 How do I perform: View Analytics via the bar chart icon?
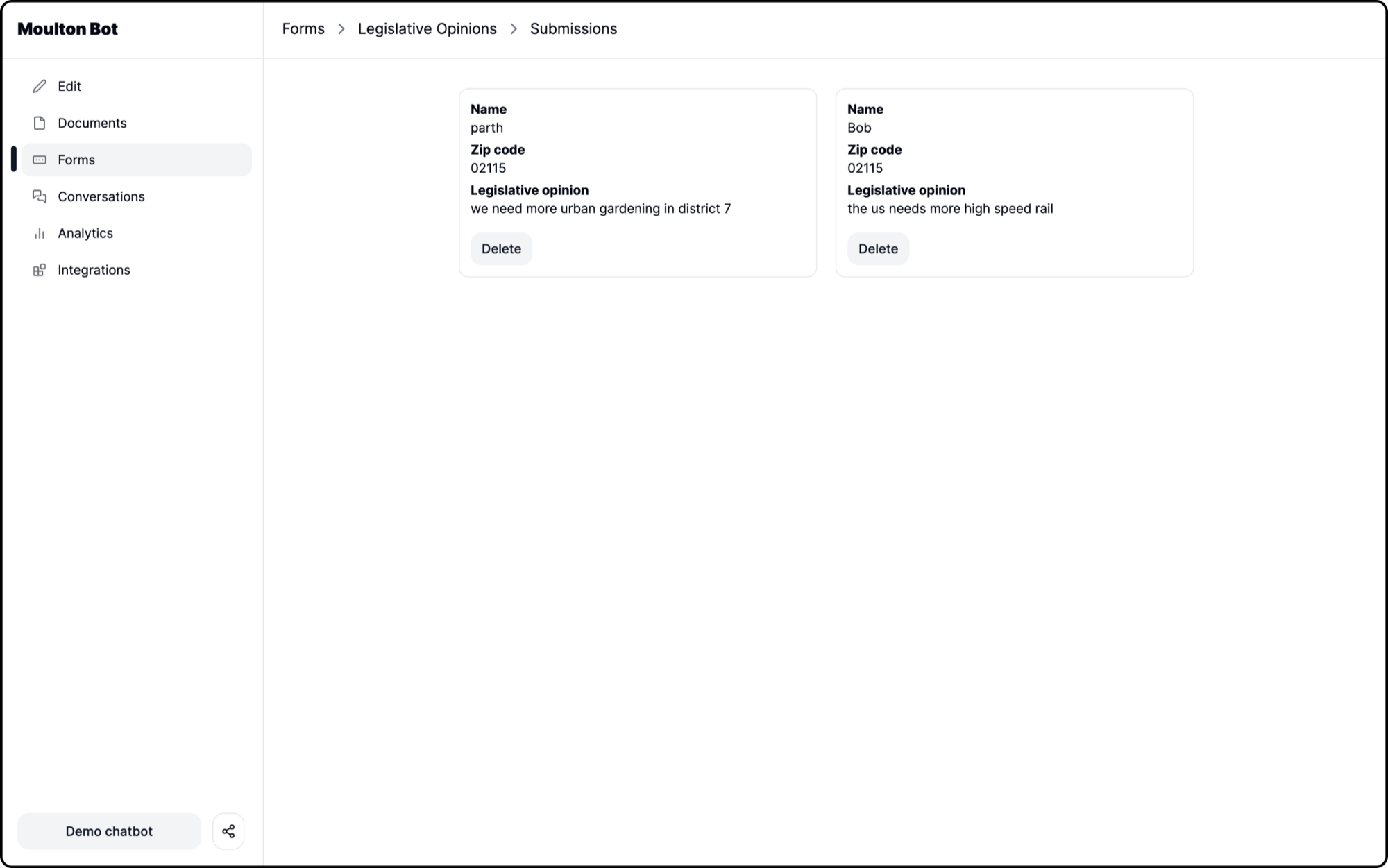[40, 233]
